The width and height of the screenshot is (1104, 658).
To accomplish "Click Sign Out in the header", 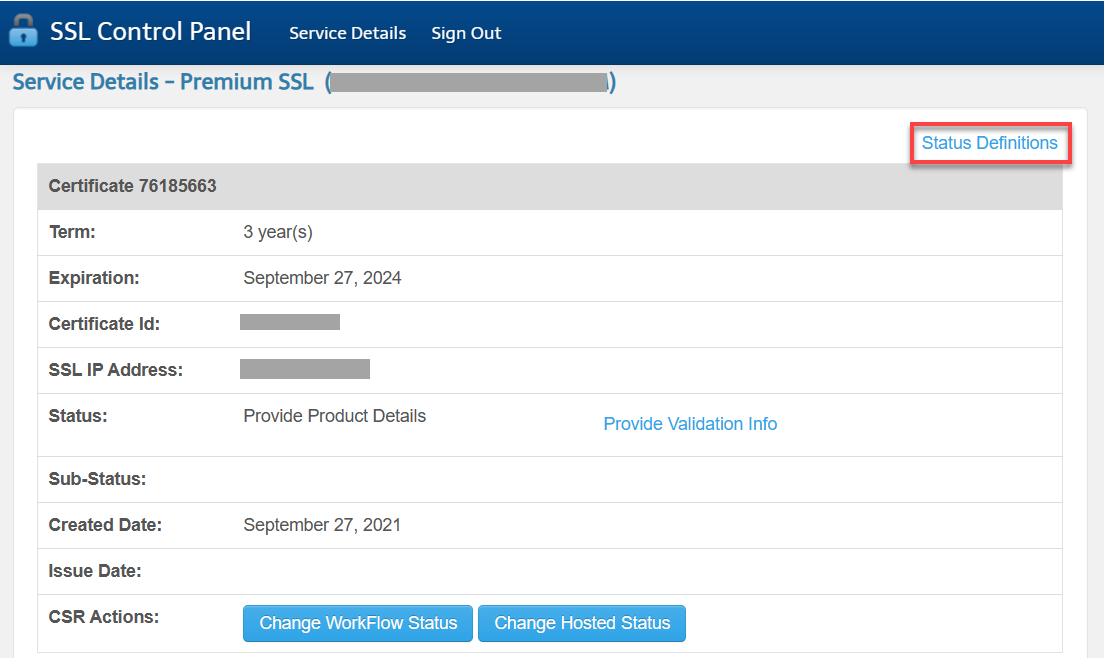I will tap(466, 33).
